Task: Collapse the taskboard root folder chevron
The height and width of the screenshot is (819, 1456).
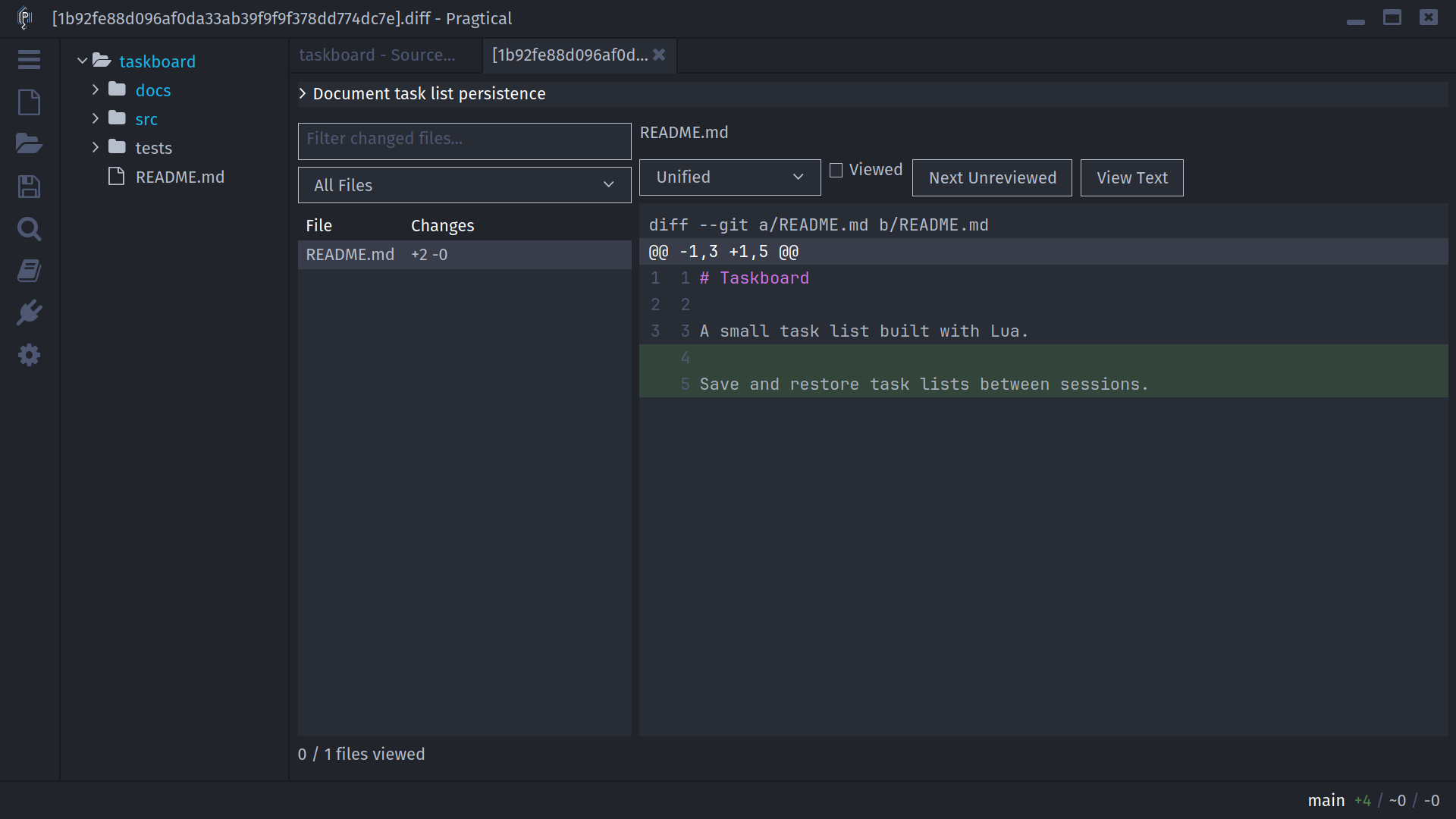Action: [x=82, y=61]
